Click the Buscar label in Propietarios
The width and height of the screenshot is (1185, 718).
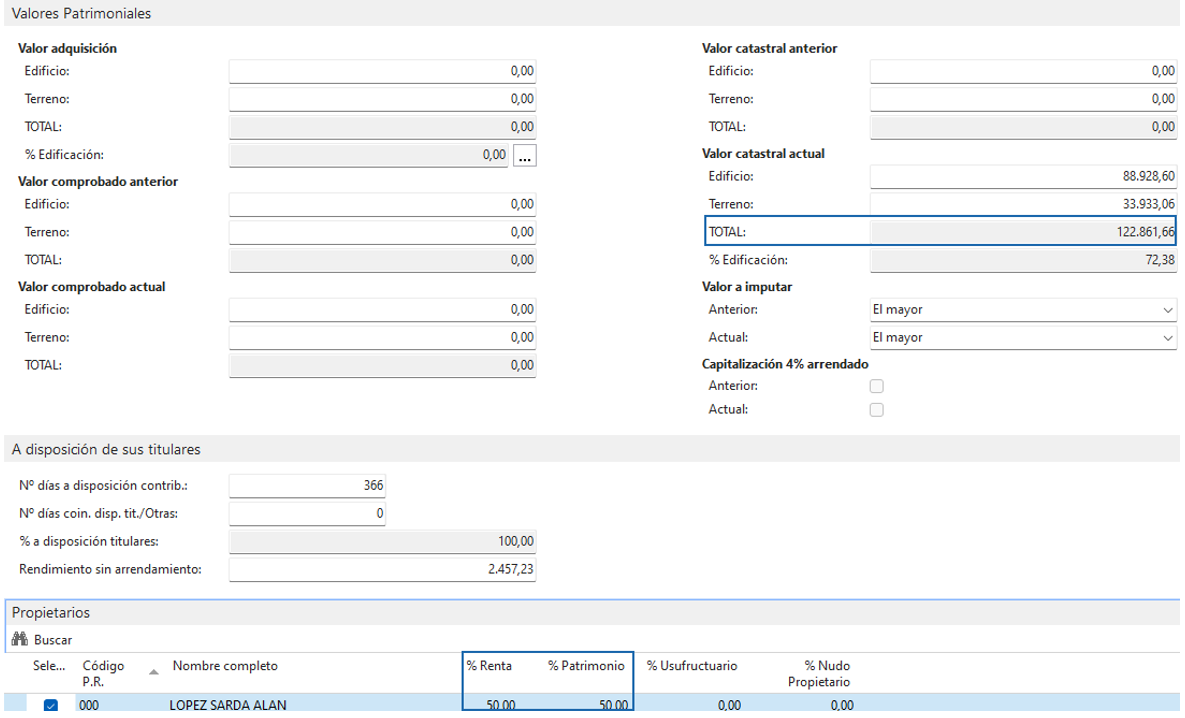click(53, 640)
